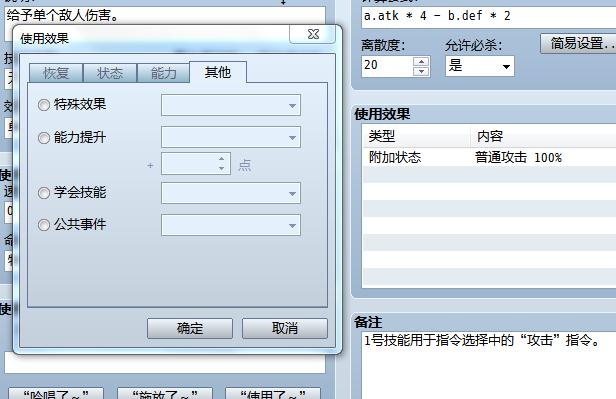Choose the 学会技能 radio button
This screenshot has width=616, height=399.
[44, 193]
